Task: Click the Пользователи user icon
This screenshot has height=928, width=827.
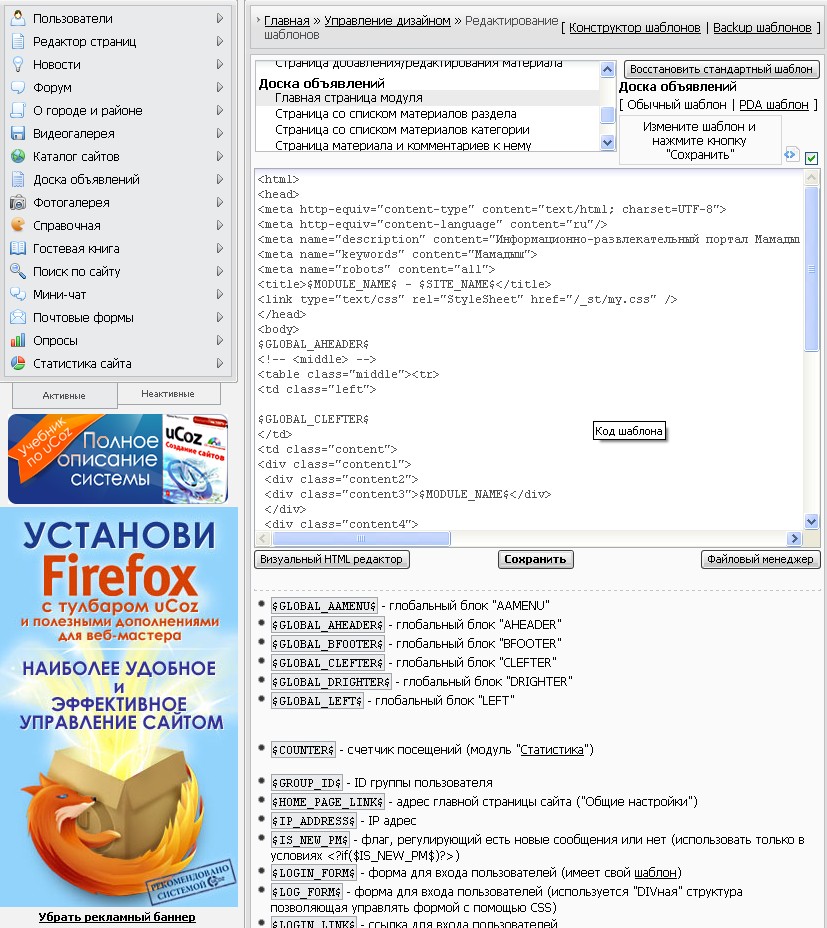Action: click(17, 18)
